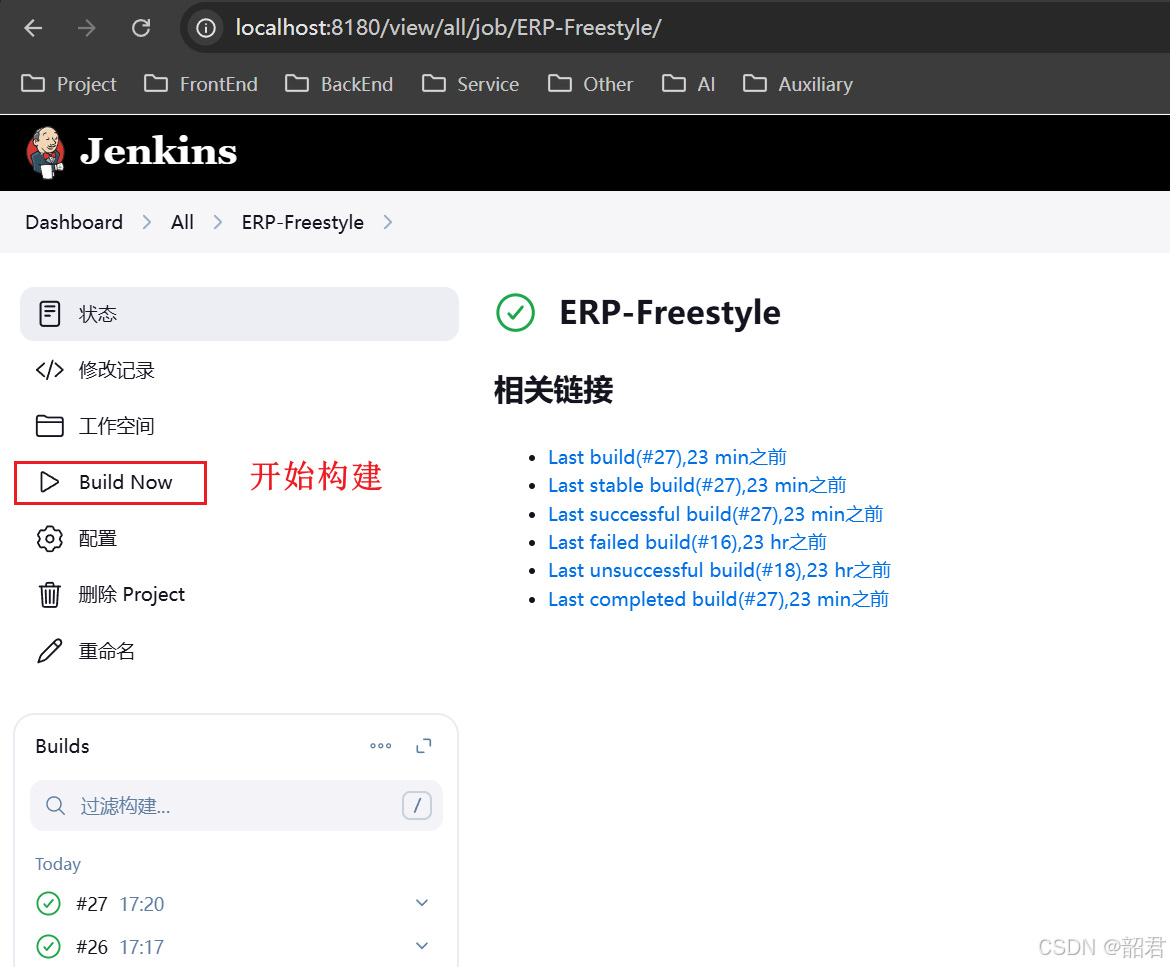Click the Jenkins butler logo
This screenshot has height=967, width=1170.
click(x=46, y=152)
